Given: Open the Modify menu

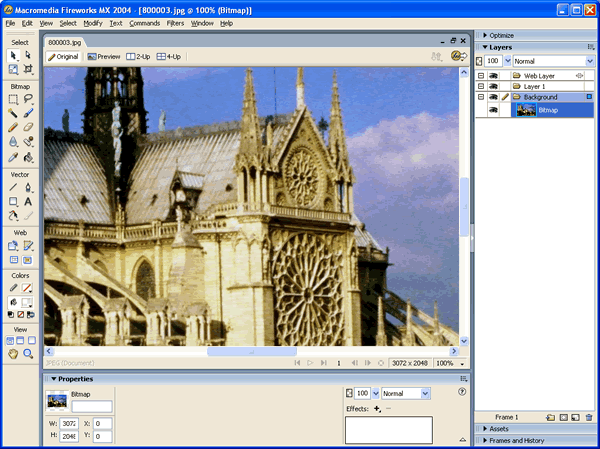Looking at the screenshot, I should coord(93,22).
